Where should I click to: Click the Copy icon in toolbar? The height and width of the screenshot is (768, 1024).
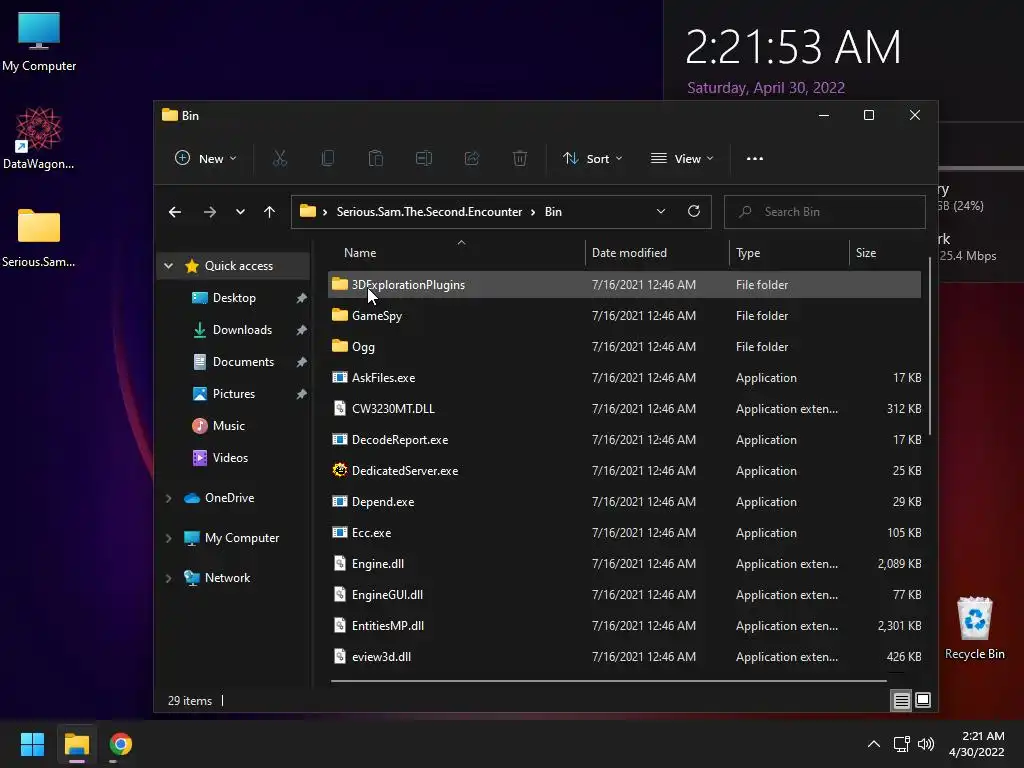coord(328,158)
